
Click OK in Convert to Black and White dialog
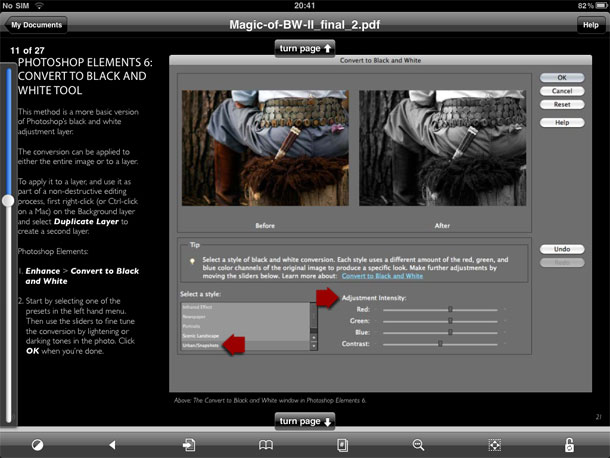(x=562, y=77)
